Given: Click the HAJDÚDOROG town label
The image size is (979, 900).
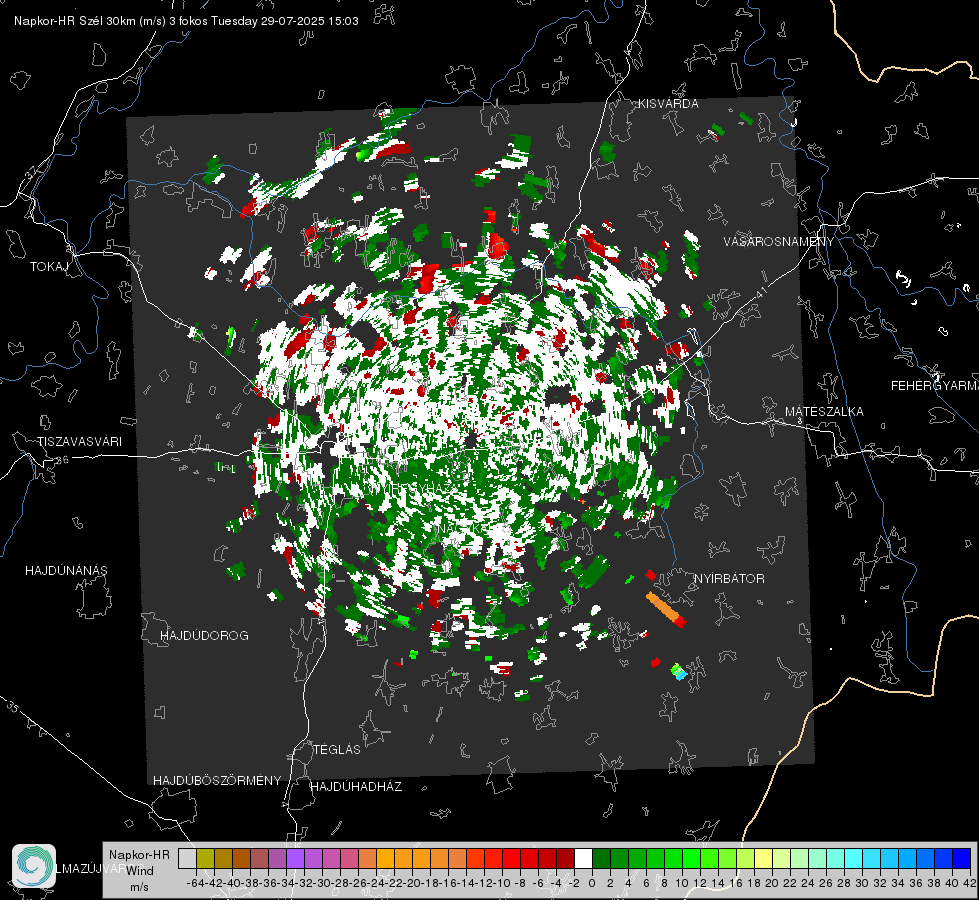Looking at the screenshot, I should tap(204, 636).
